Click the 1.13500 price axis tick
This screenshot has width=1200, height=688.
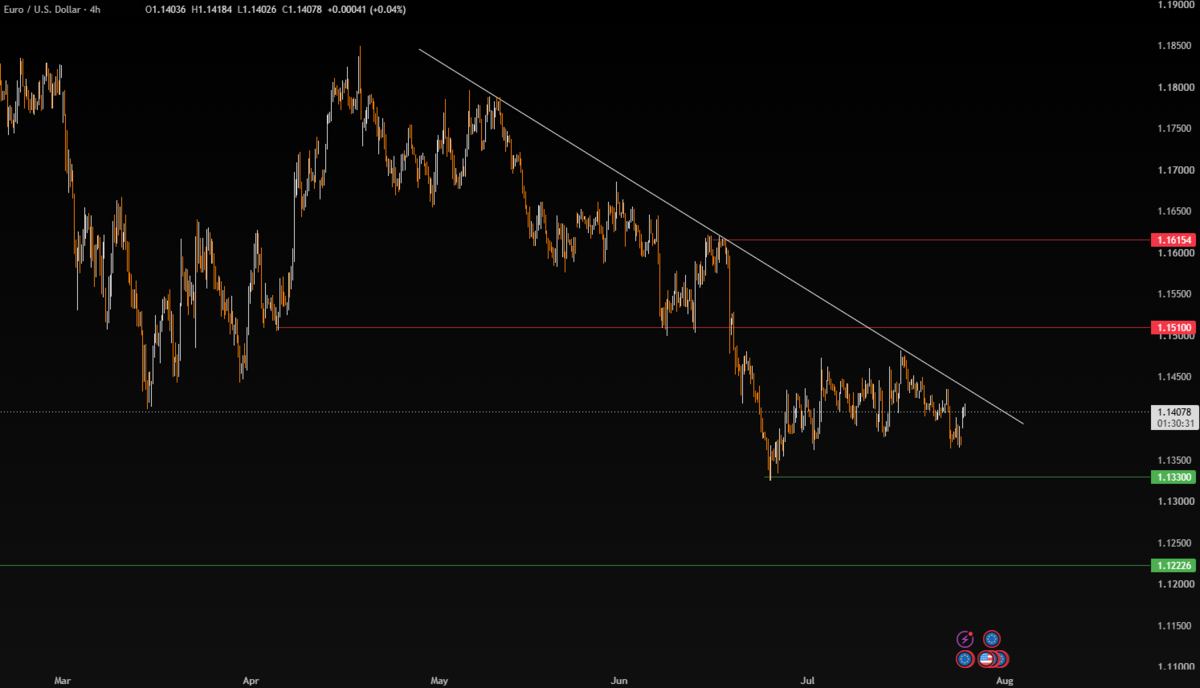(1172, 460)
